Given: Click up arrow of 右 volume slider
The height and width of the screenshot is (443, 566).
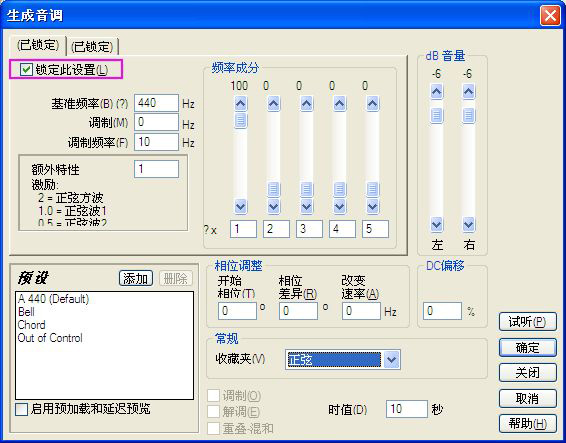Looking at the screenshot, I should click(469, 92).
